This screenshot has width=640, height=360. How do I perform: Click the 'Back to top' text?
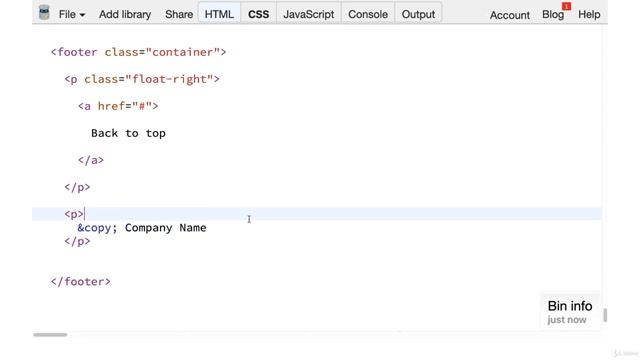[128, 133]
